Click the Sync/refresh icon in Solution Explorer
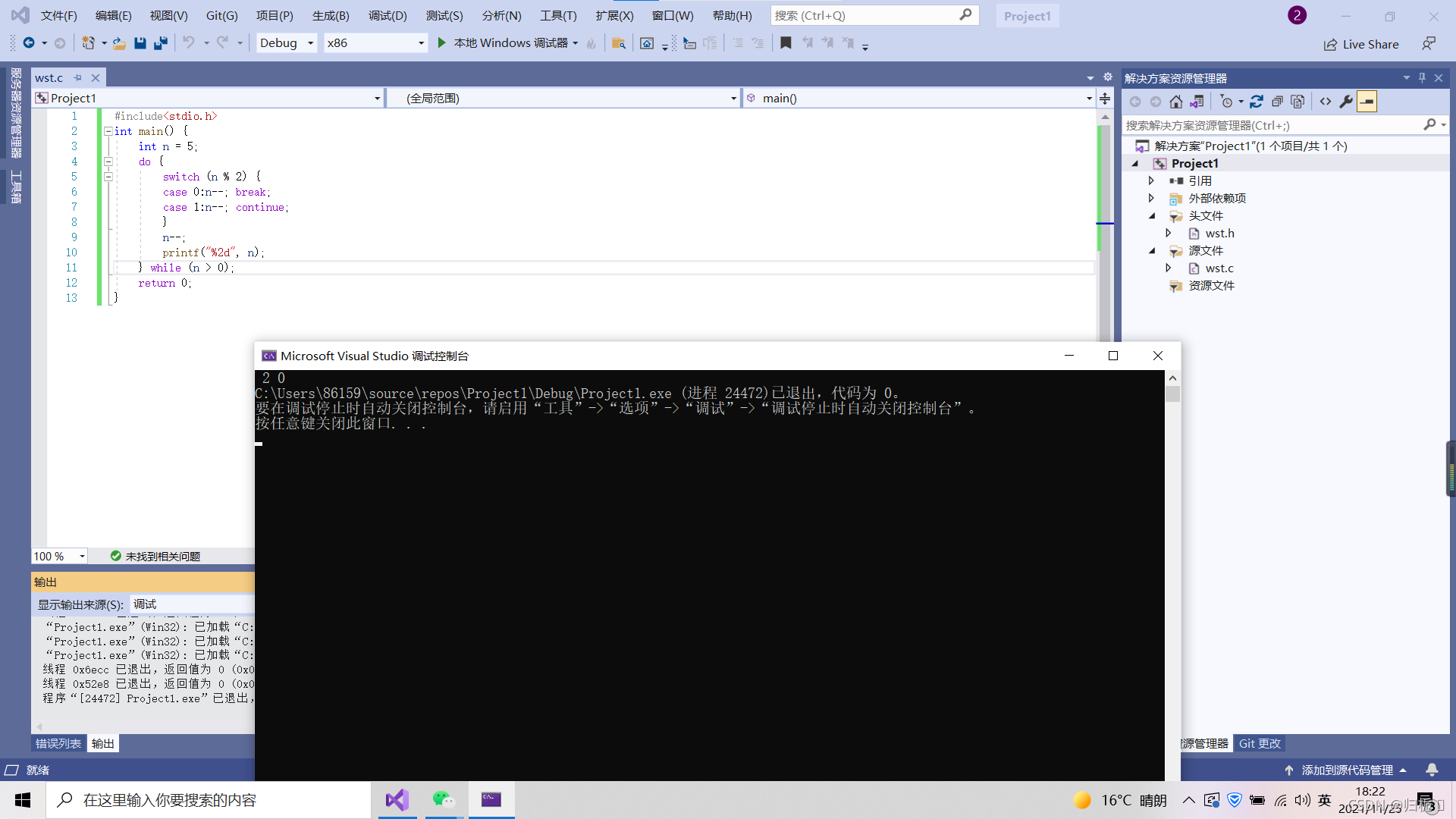Viewport: 1456px width, 819px height. [1257, 102]
